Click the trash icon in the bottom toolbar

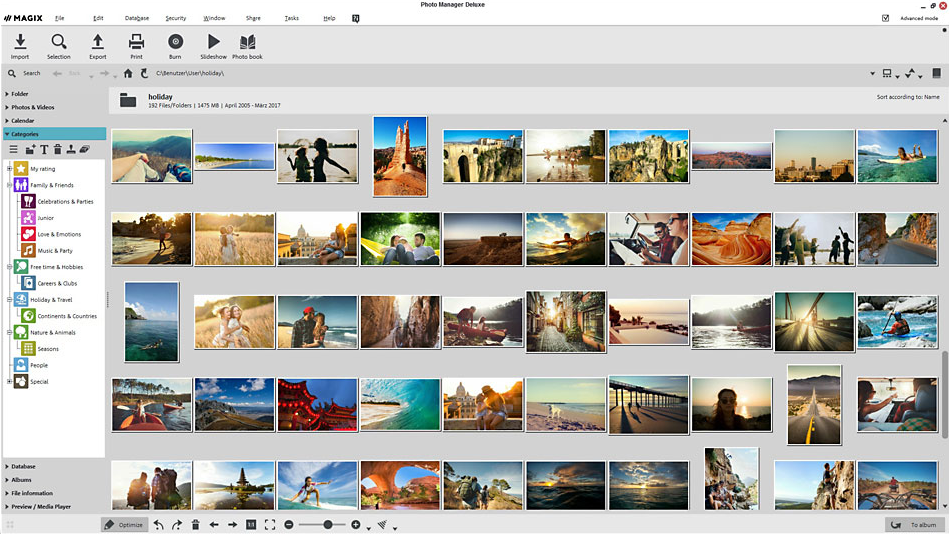[195, 525]
